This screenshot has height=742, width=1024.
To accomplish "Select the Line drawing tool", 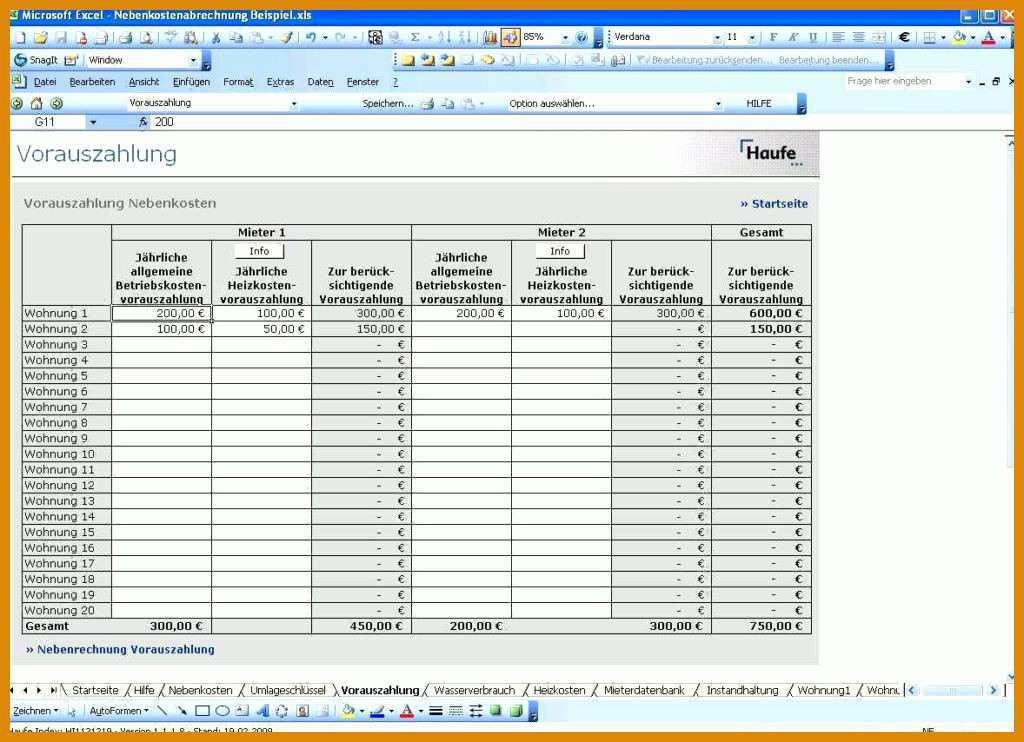I will [x=162, y=711].
